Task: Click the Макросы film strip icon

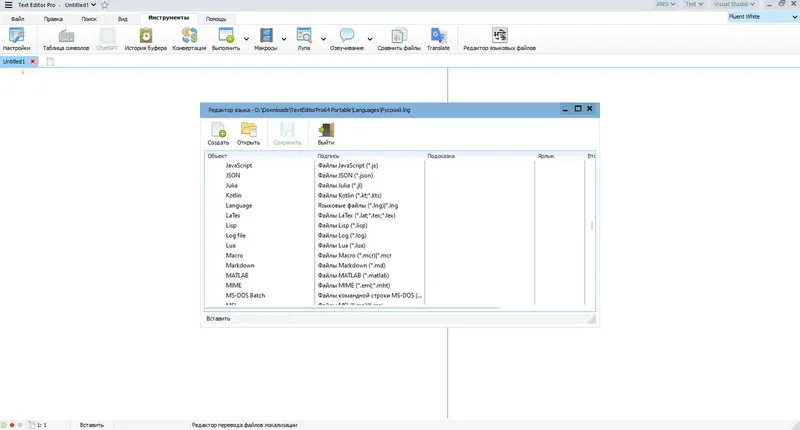Action: [x=266, y=35]
